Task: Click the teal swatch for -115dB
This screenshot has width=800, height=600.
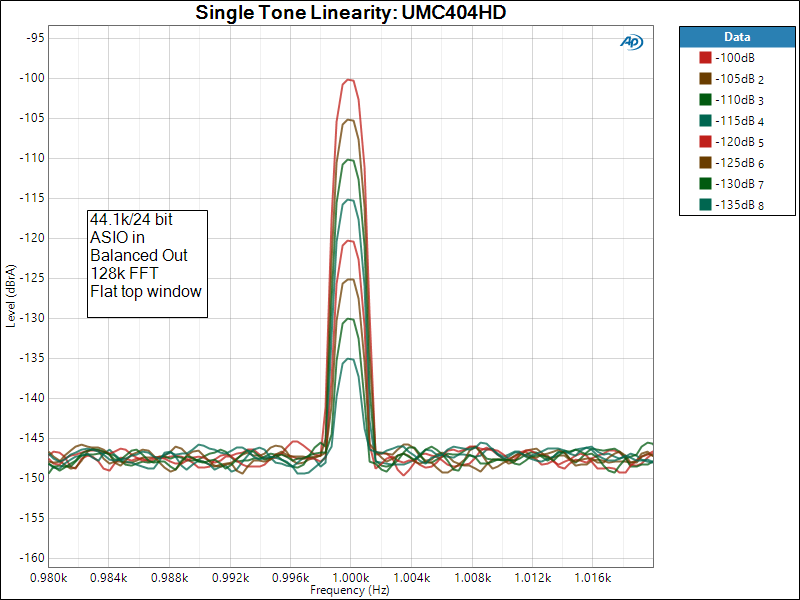Action: [705, 120]
